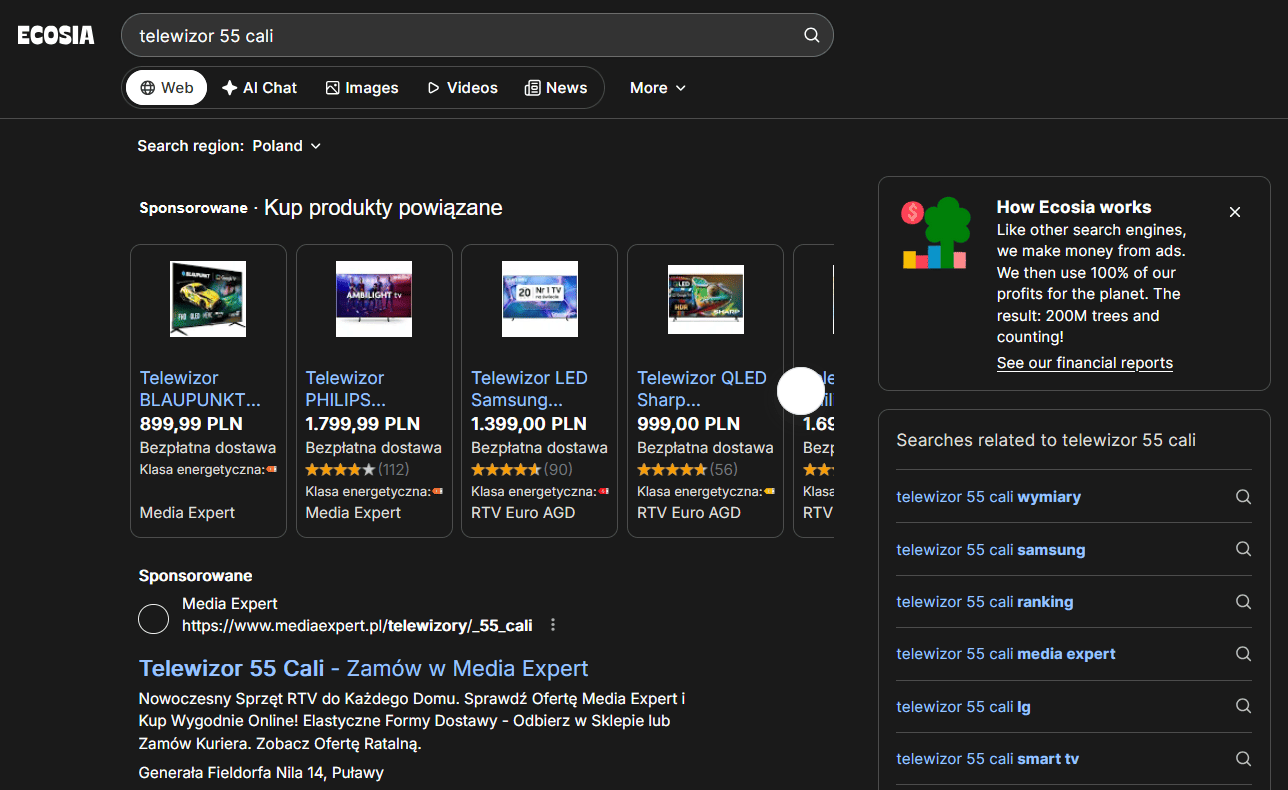This screenshot has height=790, width=1288.
Task: Click magnifier icon beside wymiary suggestion
Action: [1243, 497]
